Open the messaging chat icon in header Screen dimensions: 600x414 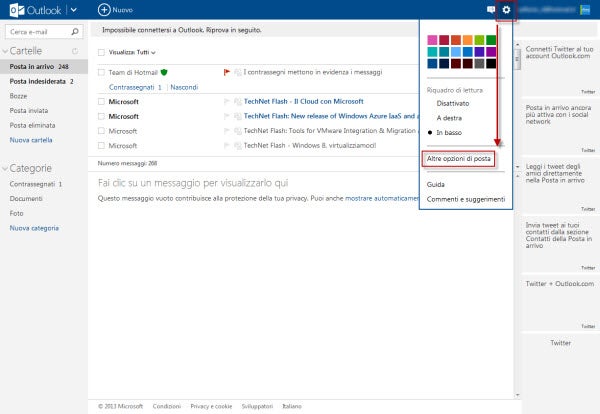(491, 10)
